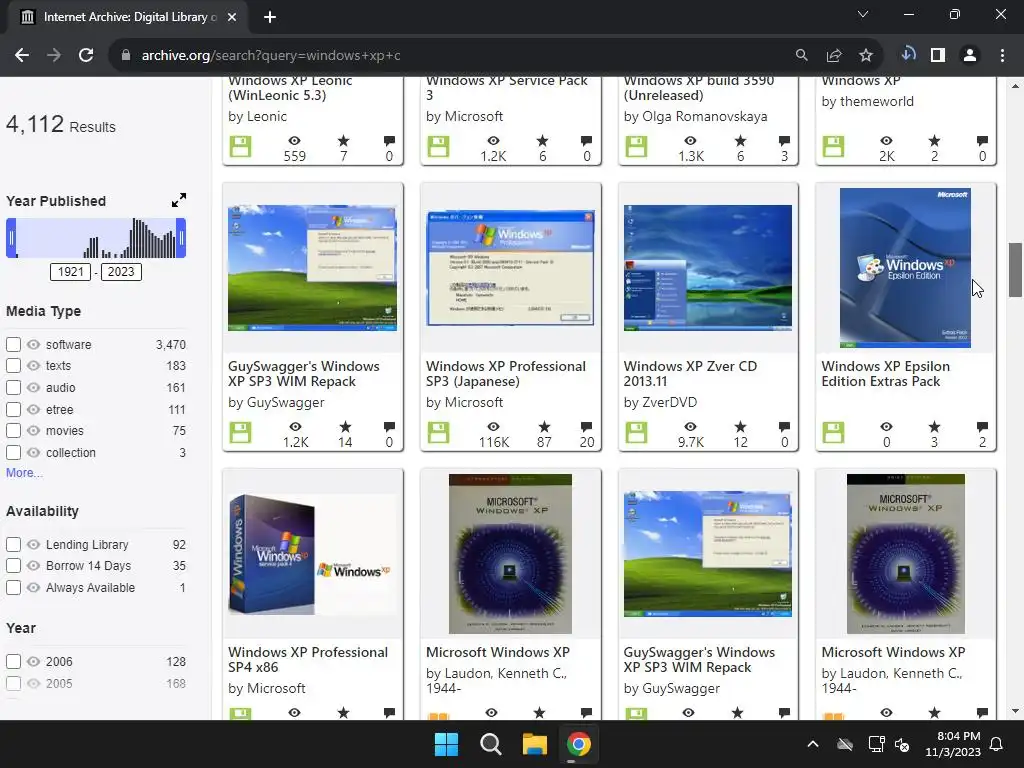The width and height of the screenshot is (1024, 768).
Task: Click reviews icon on Windows XP Epsilon Edition card
Action: pos(982,426)
